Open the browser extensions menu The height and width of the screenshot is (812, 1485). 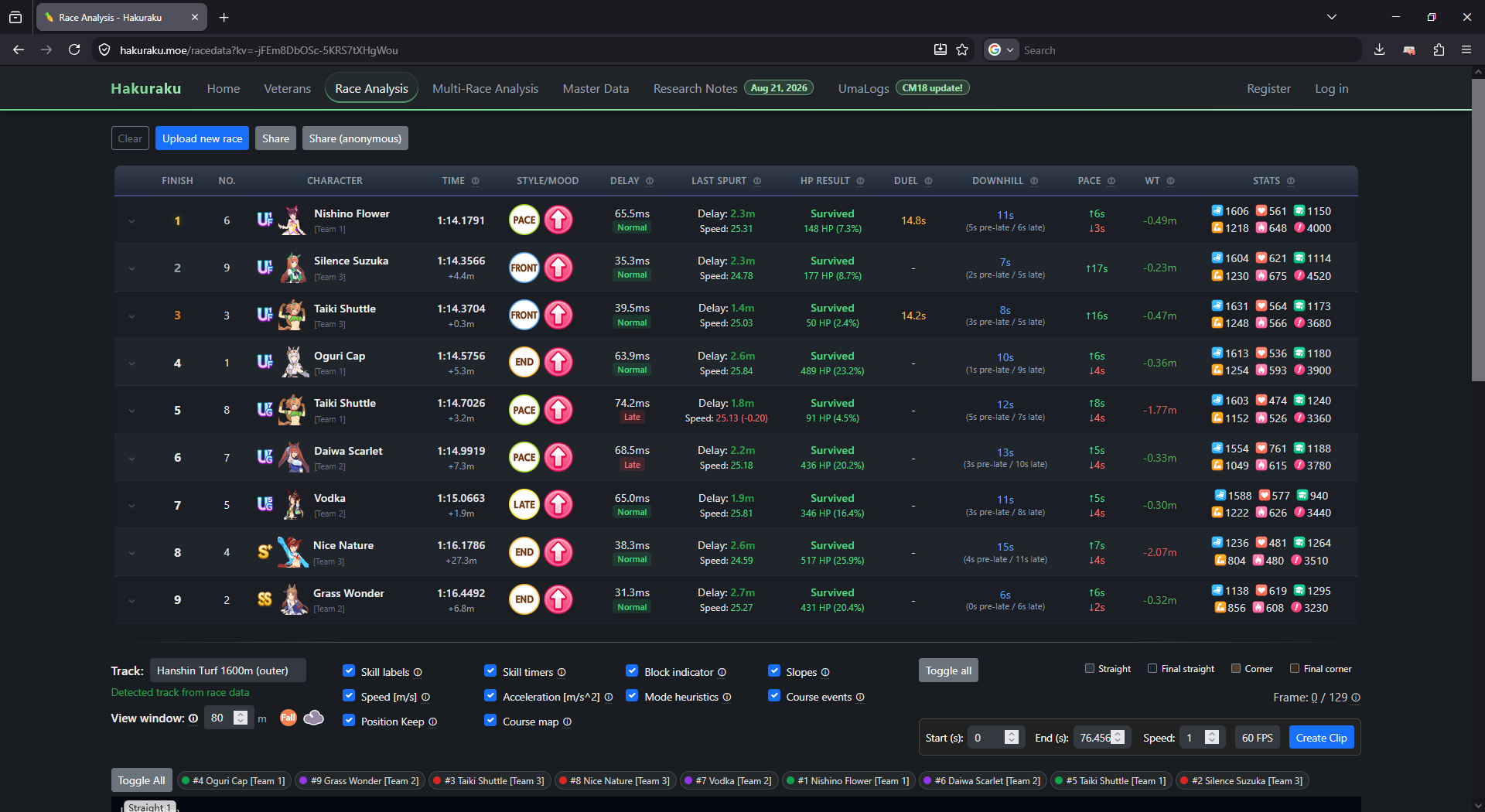click(1439, 49)
